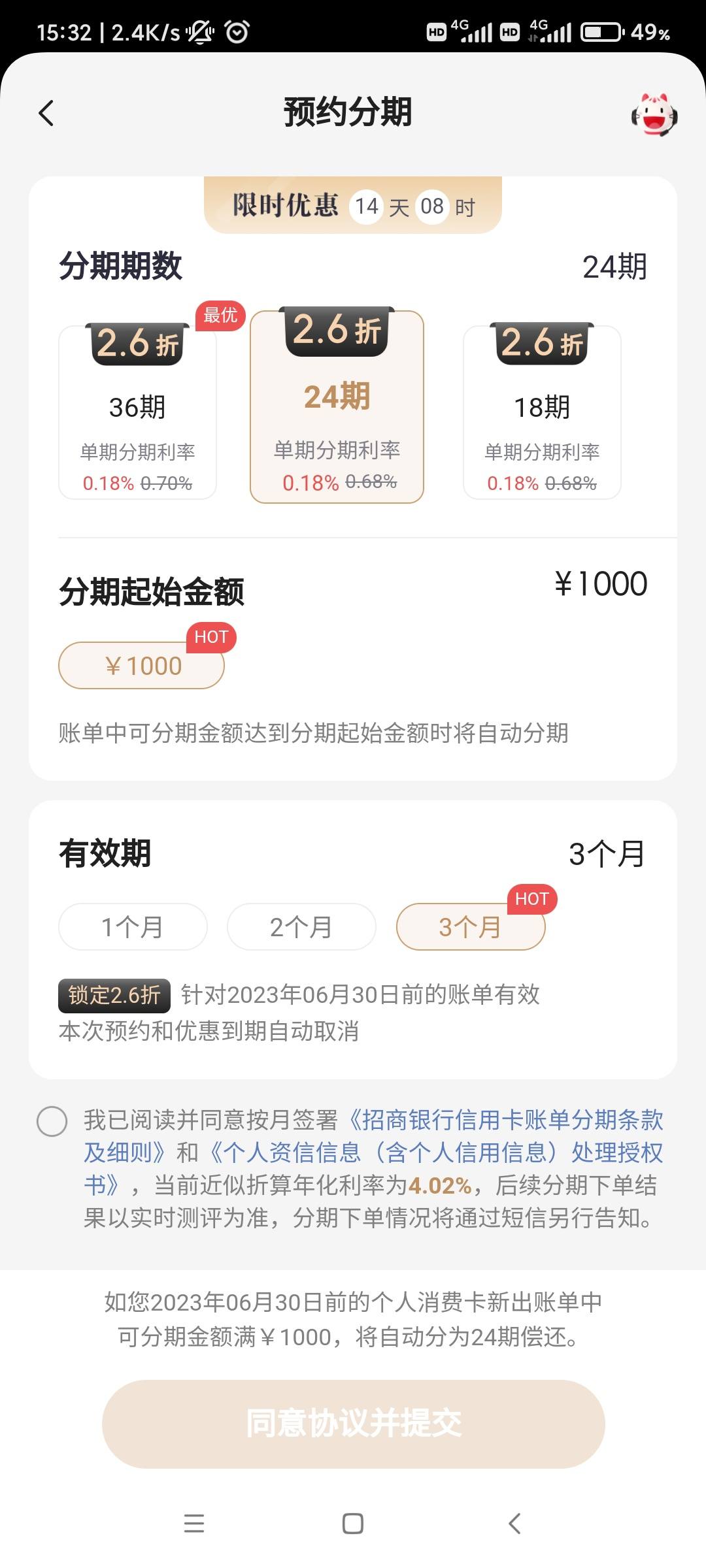The width and height of the screenshot is (706, 1568).
Task: Select 3个月 validity period
Action: pyautogui.click(x=471, y=926)
